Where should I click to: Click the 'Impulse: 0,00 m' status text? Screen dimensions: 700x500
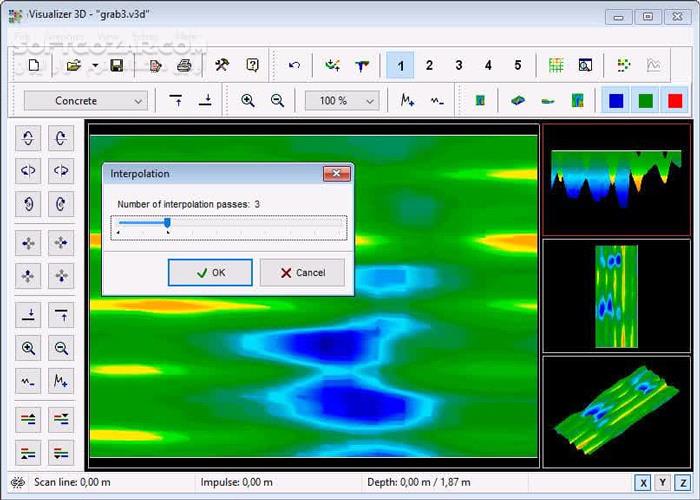click(x=237, y=482)
